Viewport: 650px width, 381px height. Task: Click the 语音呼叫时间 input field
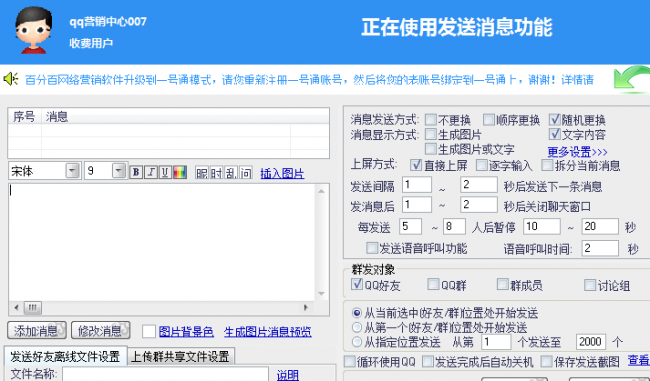tap(600, 248)
